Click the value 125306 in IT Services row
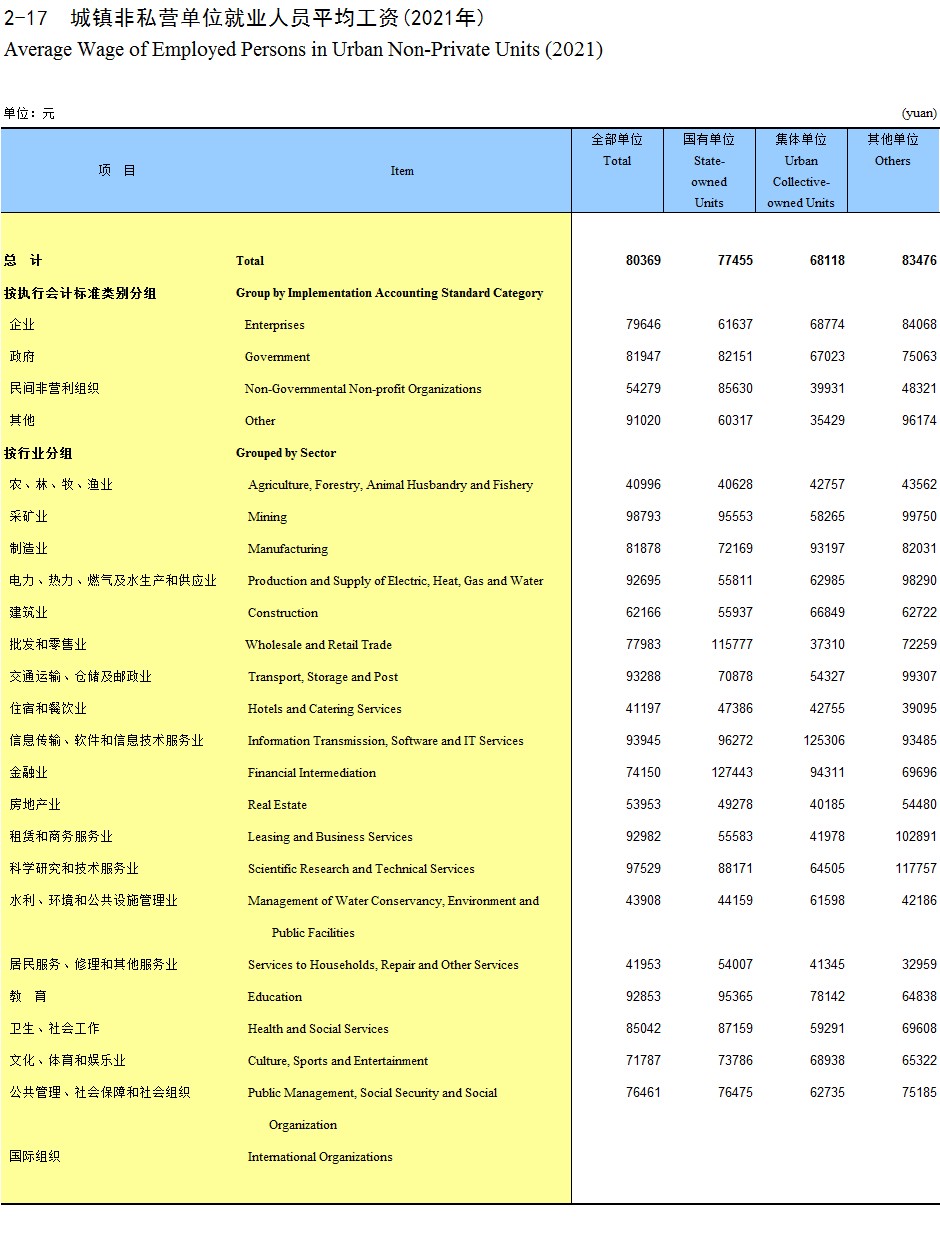Screen dimensions: 940x1237 tap(824, 741)
